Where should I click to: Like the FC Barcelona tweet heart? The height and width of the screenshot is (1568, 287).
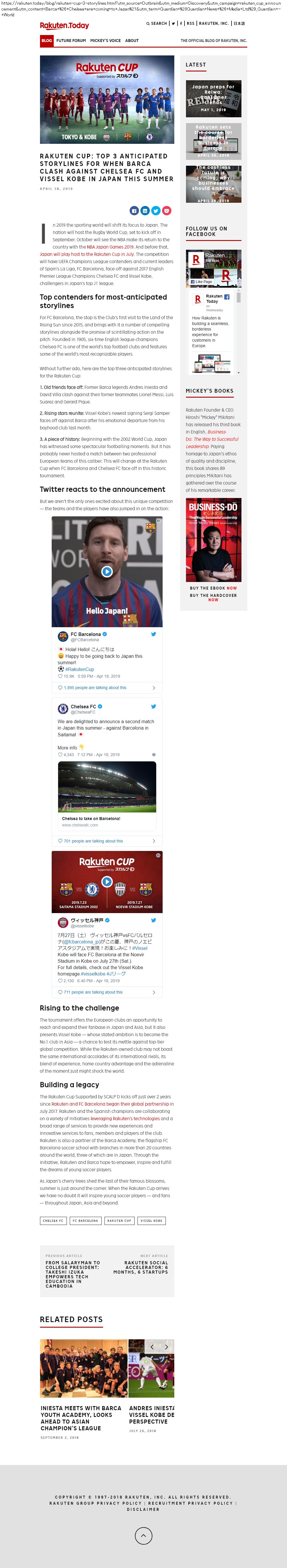(60, 676)
